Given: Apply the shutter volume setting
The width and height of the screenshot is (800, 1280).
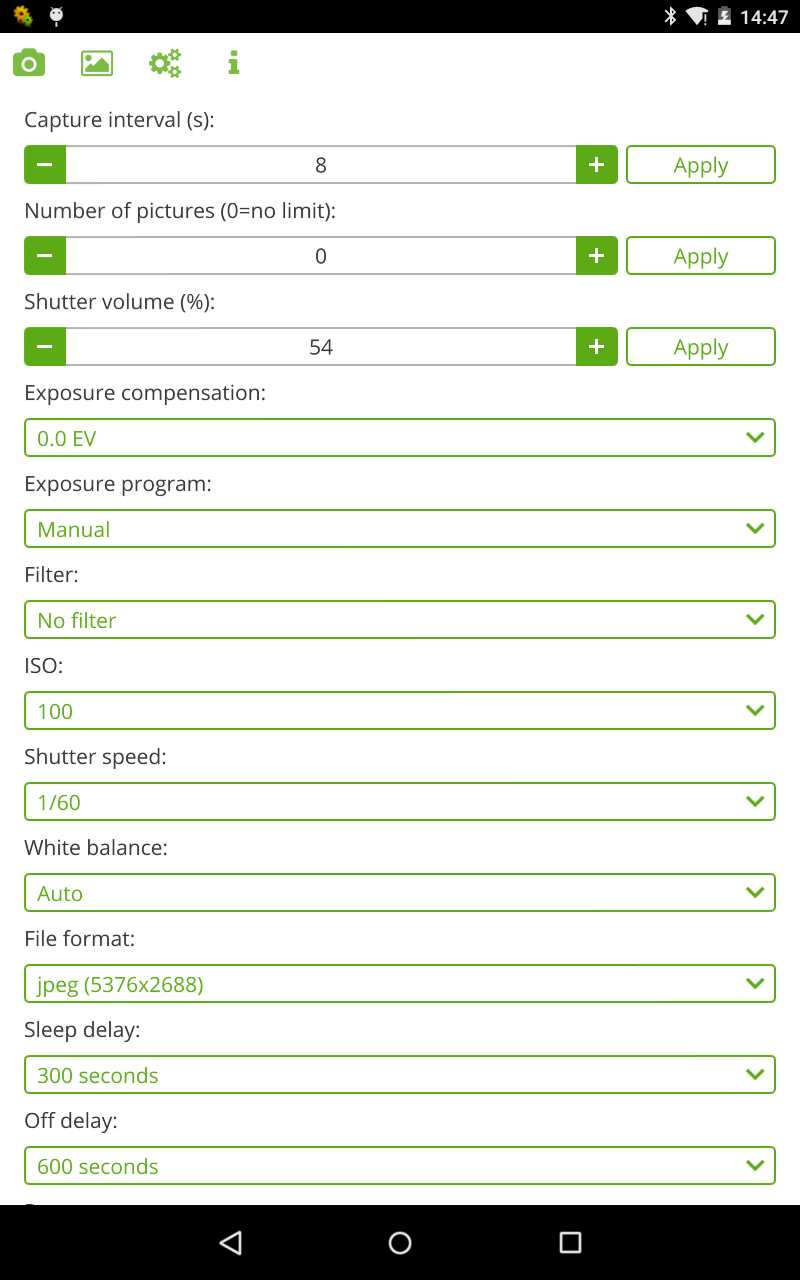Looking at the screenshot, I should pyautogui.click(x=700, y=347).
